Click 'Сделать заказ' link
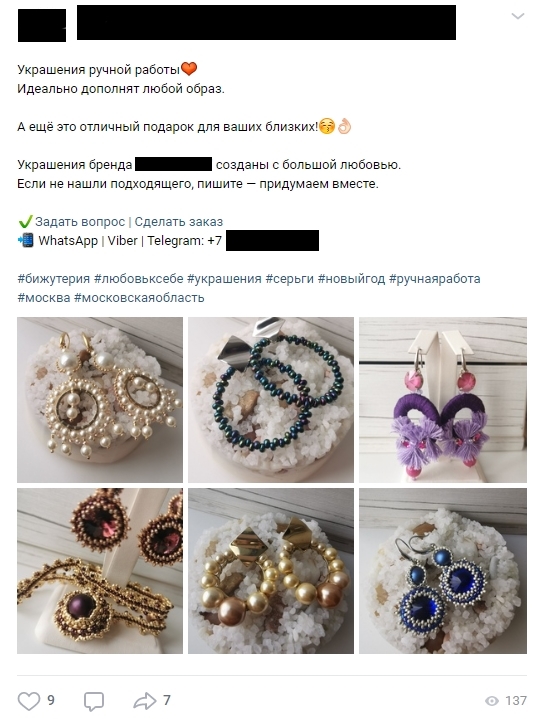Viewport: 543px width, 719px height. pyautogui.click(x=179, y=222)
